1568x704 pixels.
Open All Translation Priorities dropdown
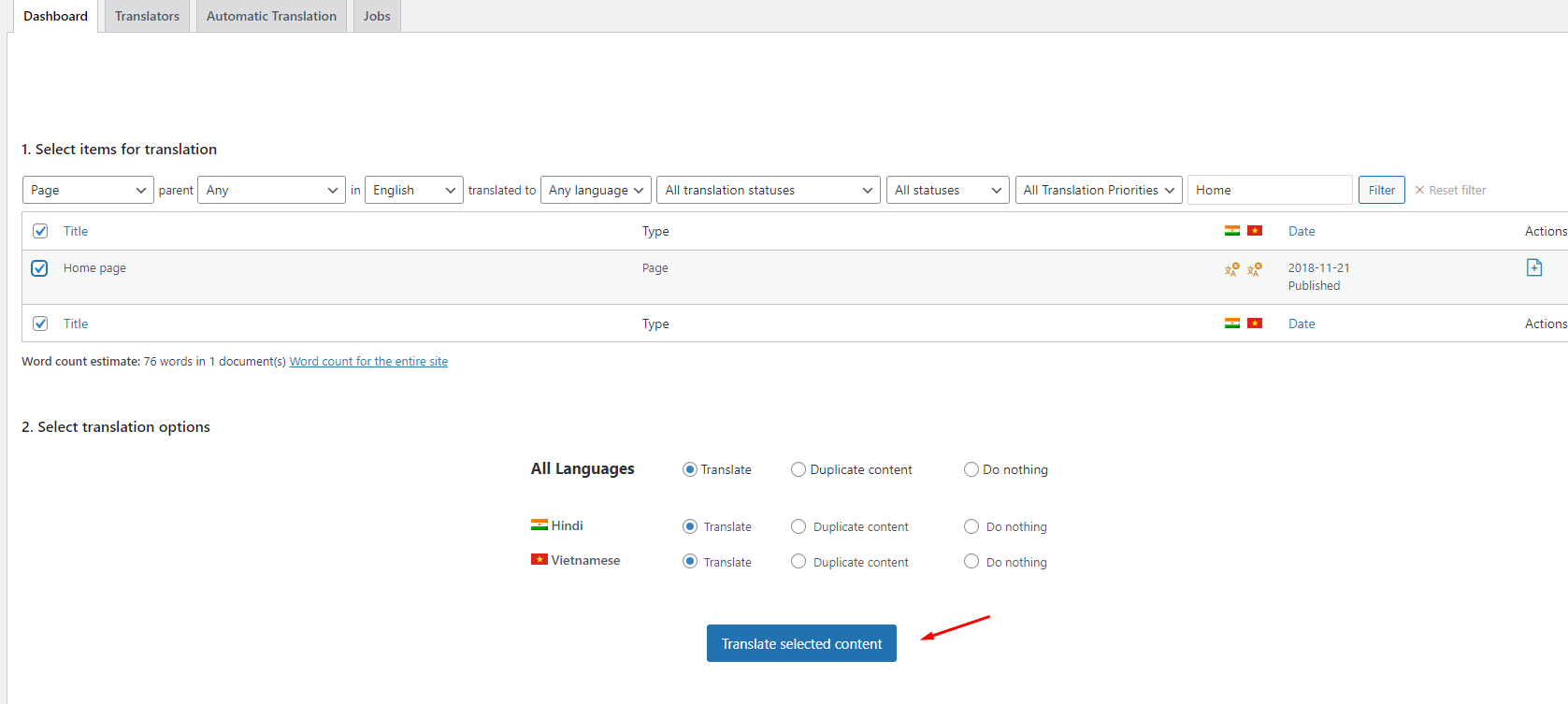pyautogui.click(x=1099, y=190)
